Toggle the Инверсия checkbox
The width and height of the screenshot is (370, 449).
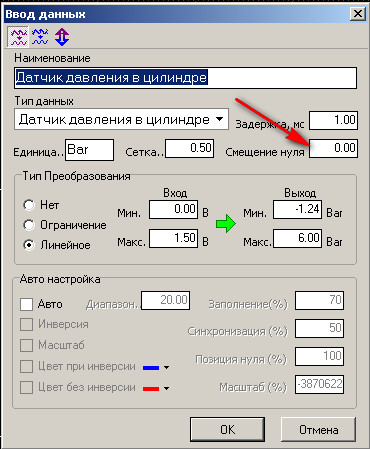pos(26,324)
